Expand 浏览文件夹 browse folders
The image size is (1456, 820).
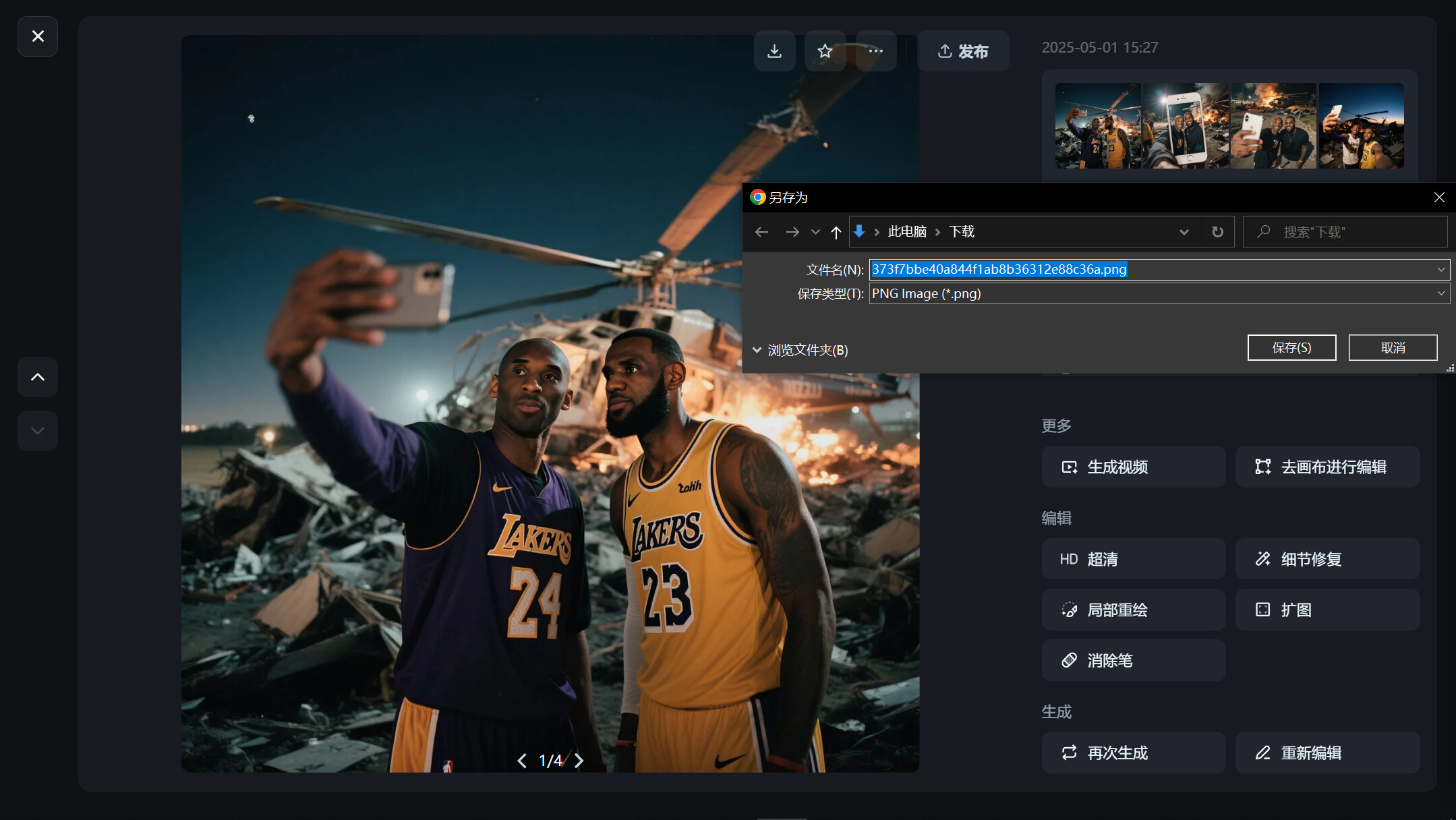[x=800, y=350]
